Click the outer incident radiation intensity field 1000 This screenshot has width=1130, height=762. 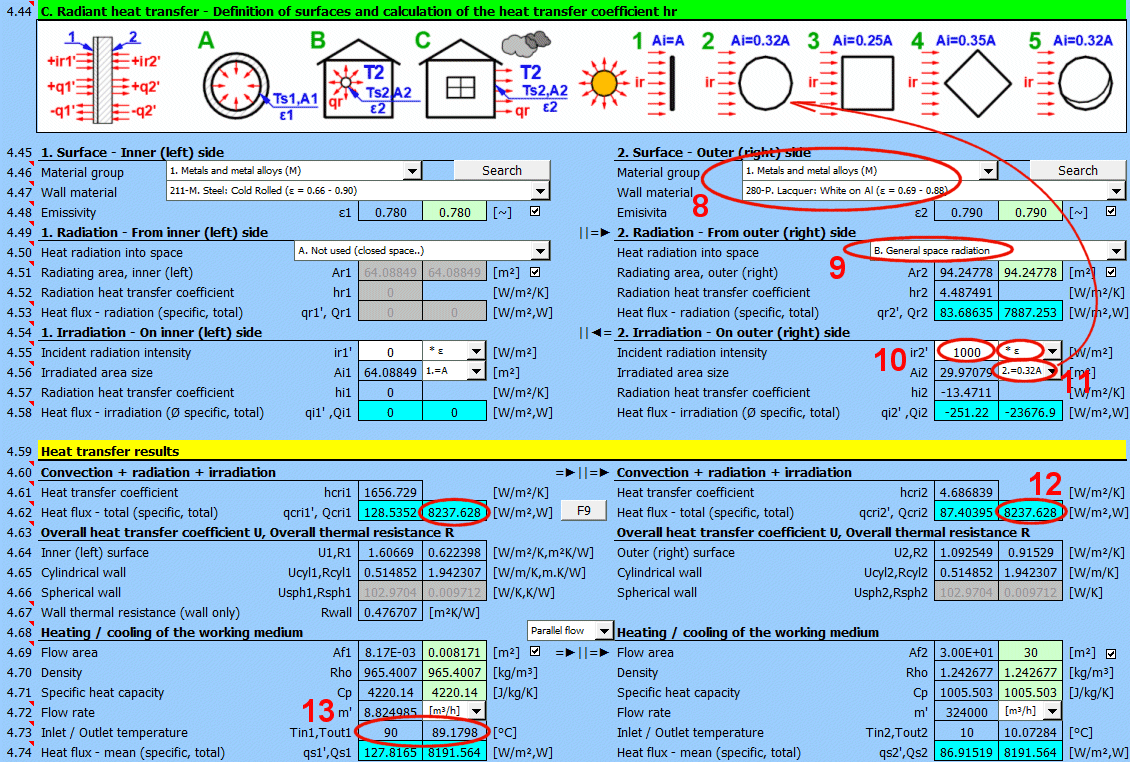pyautogui.click(x=965, y=352)
